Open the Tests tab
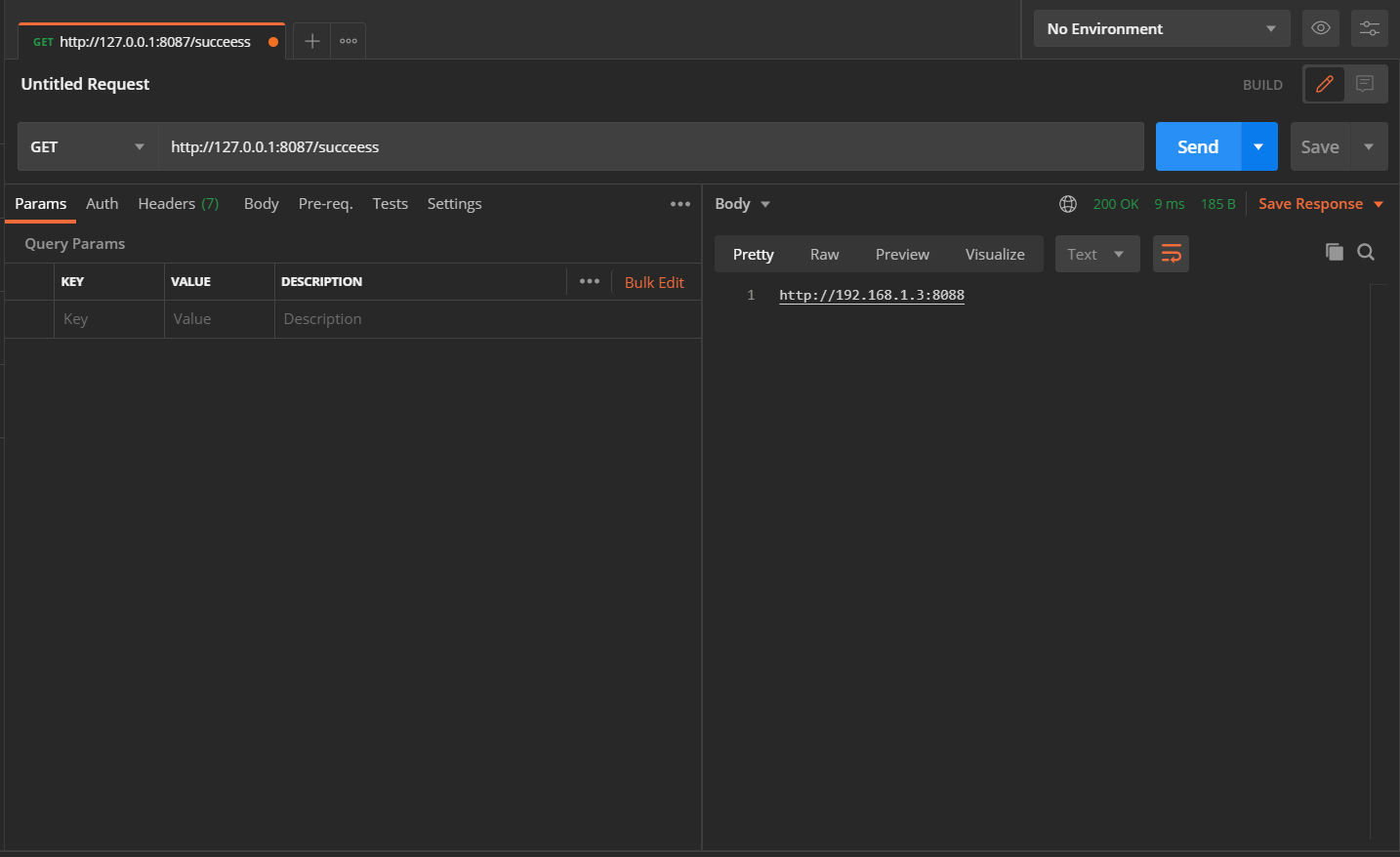Image resolution: width=1400 pixels, height=857 pixels. click(391, 204)
